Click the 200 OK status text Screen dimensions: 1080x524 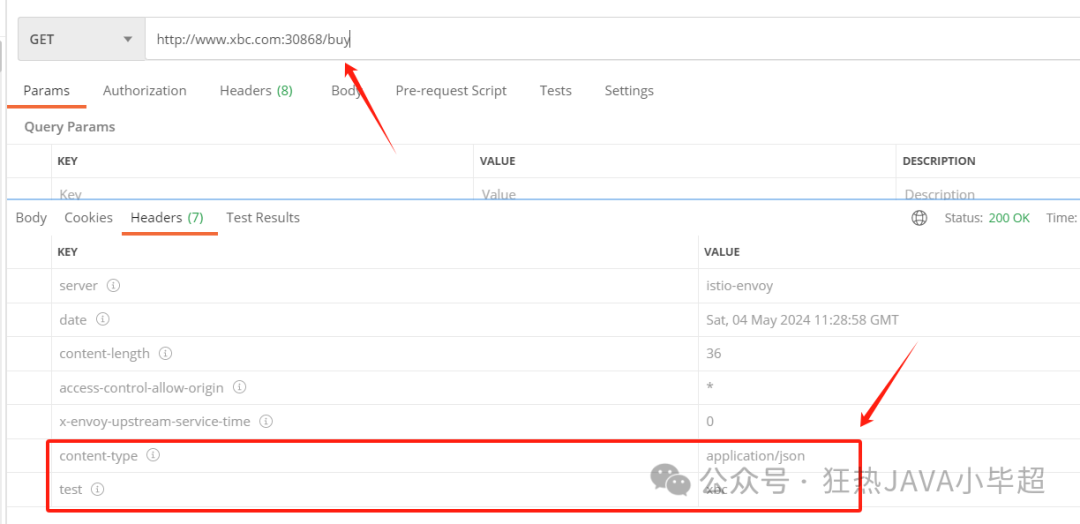click(x=1009, y=218)
